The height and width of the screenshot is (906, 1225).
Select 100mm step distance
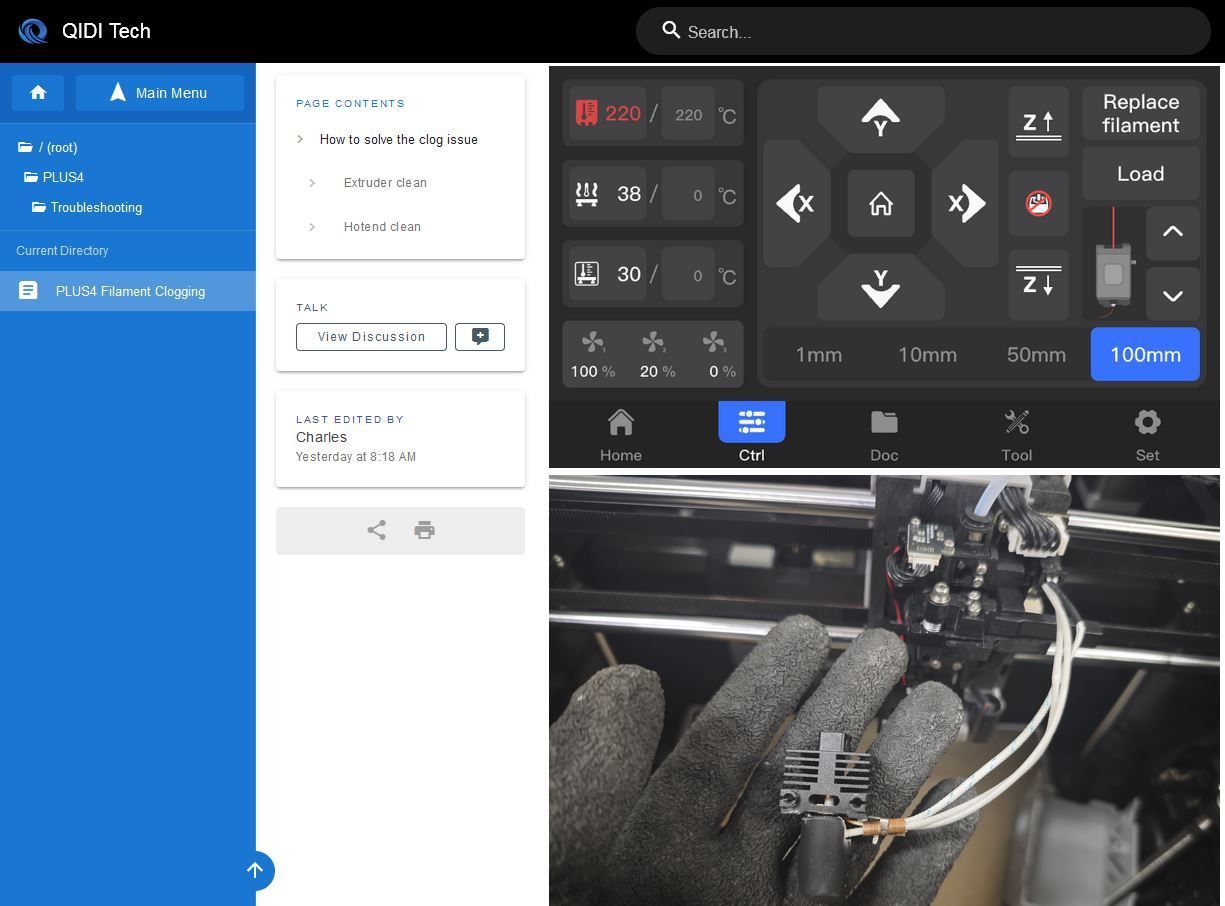(1145, 355)
